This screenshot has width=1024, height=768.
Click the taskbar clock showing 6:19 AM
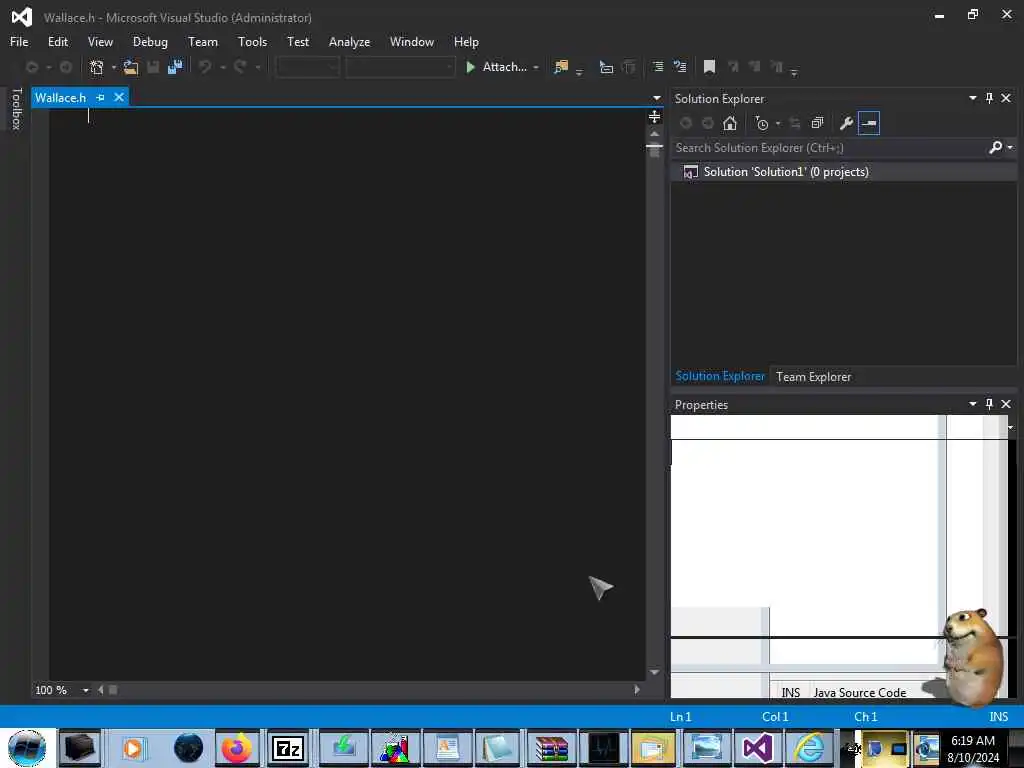pos(973,748)
